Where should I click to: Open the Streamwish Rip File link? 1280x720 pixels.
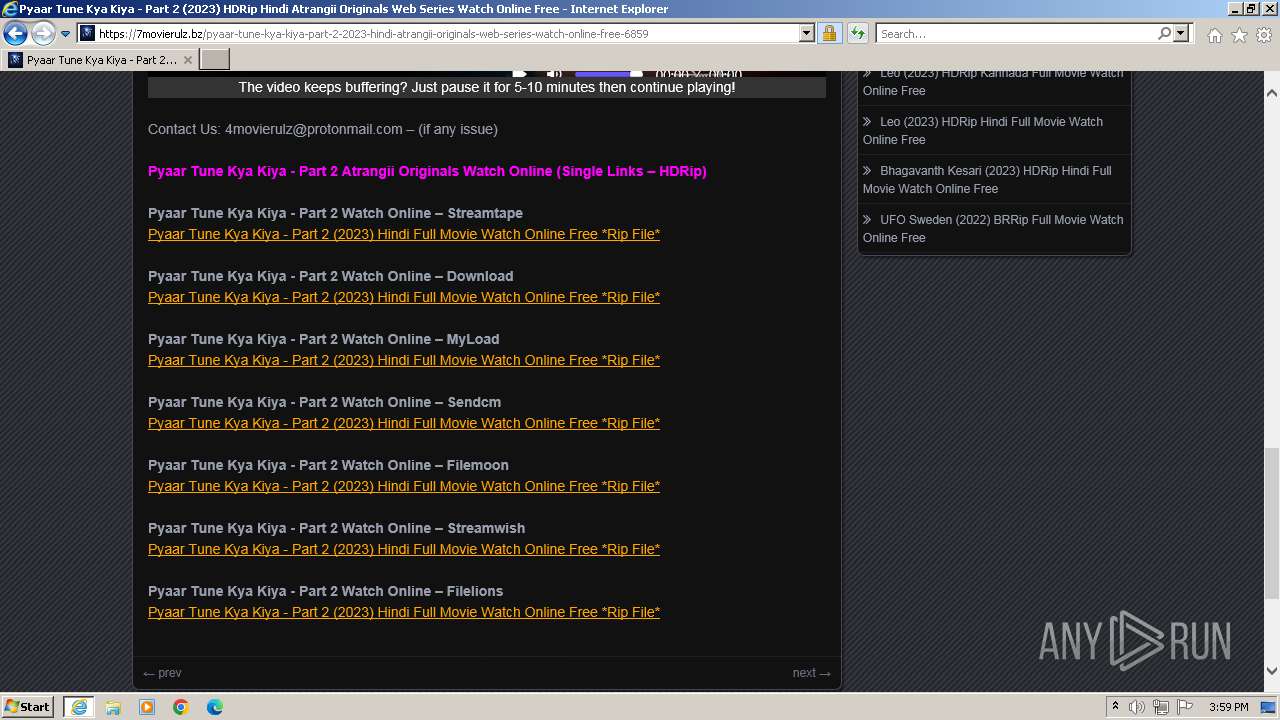(404, 549)
